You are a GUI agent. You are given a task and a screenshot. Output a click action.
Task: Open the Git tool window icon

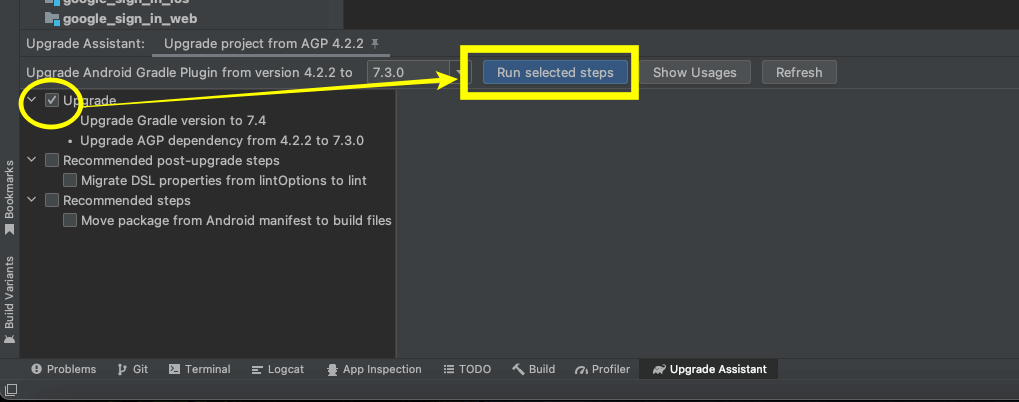[x=122, y=370]
